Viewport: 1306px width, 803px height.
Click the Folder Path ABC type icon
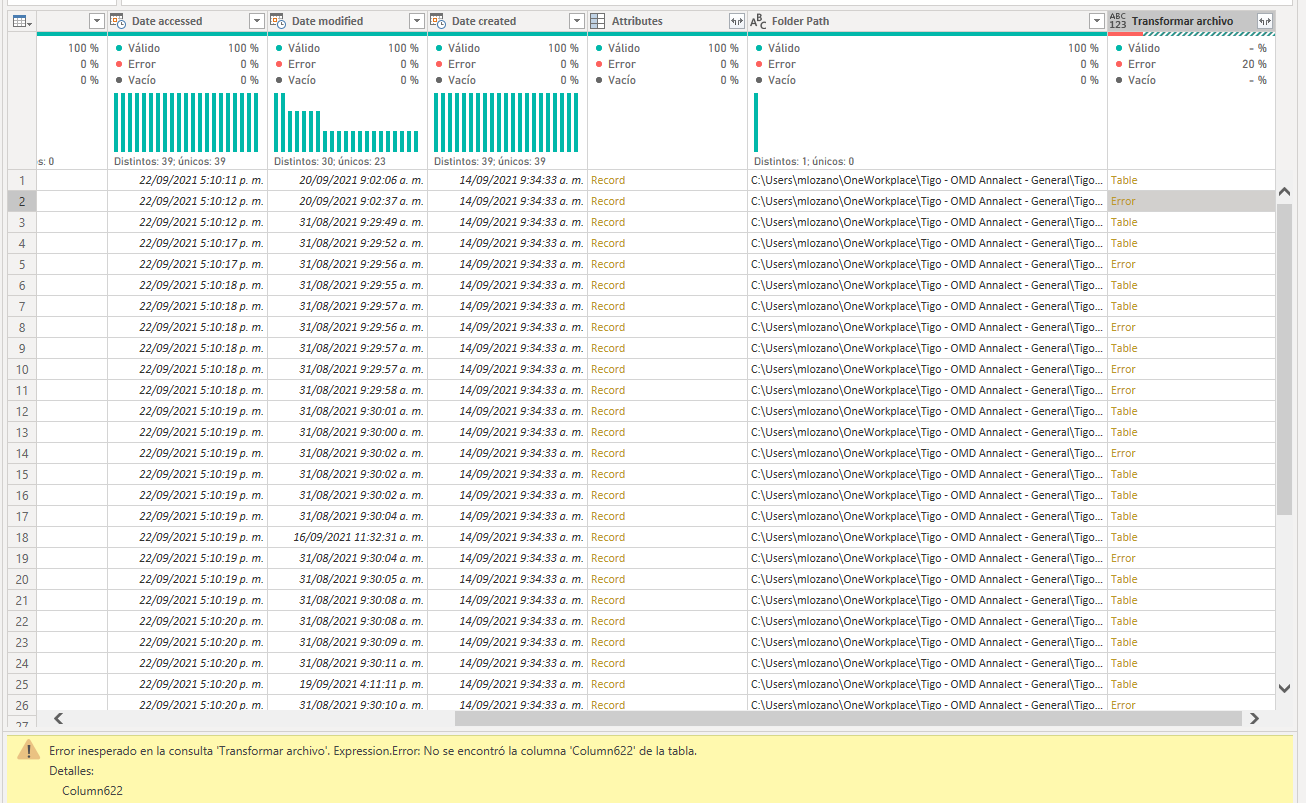tap(758, 21)
